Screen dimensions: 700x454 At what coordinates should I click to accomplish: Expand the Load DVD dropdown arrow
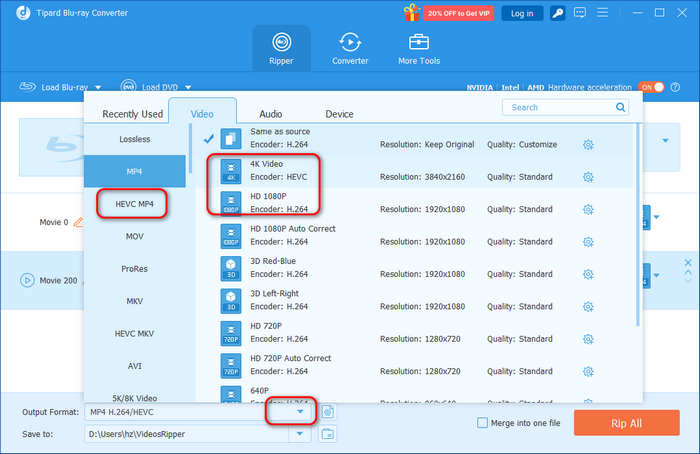[x=188, y=87]
